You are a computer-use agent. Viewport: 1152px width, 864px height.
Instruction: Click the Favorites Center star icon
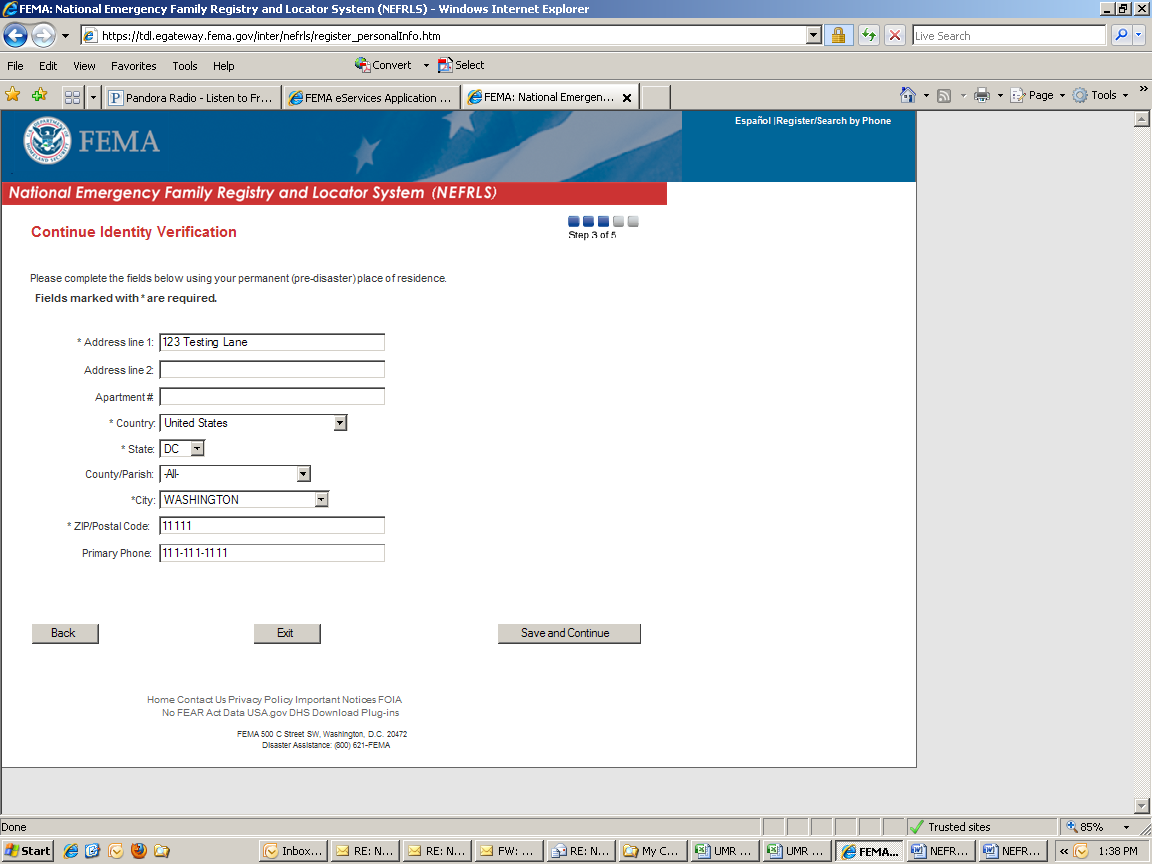point(12,95)
